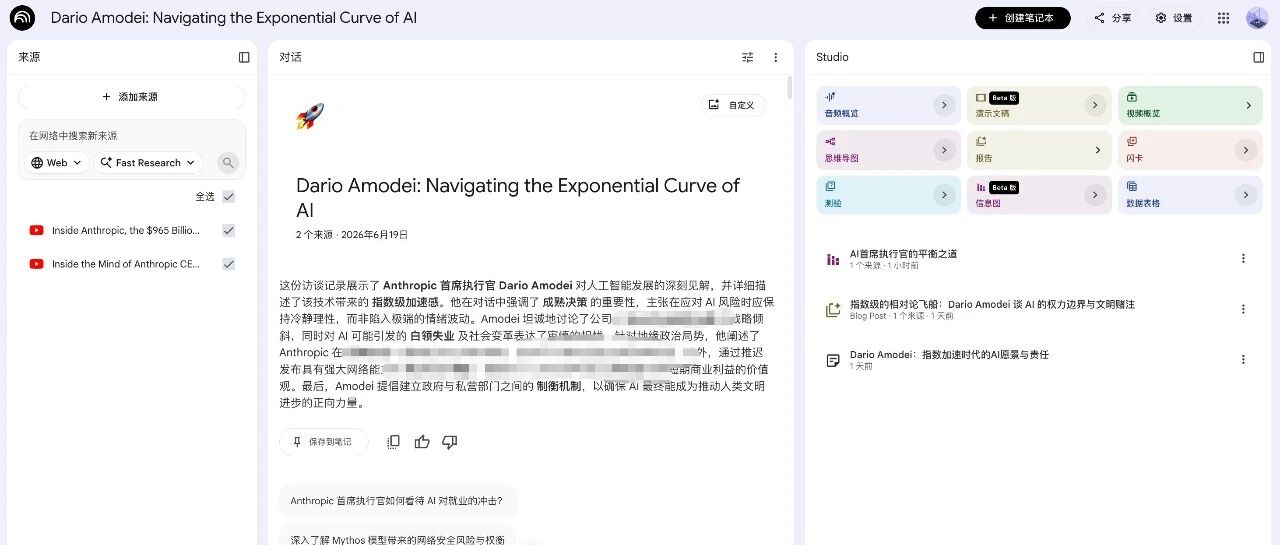Image resolution: width=1280 pixels, height=545 pixels.
Task: Open the Google apps grid
Action: 1223,18
